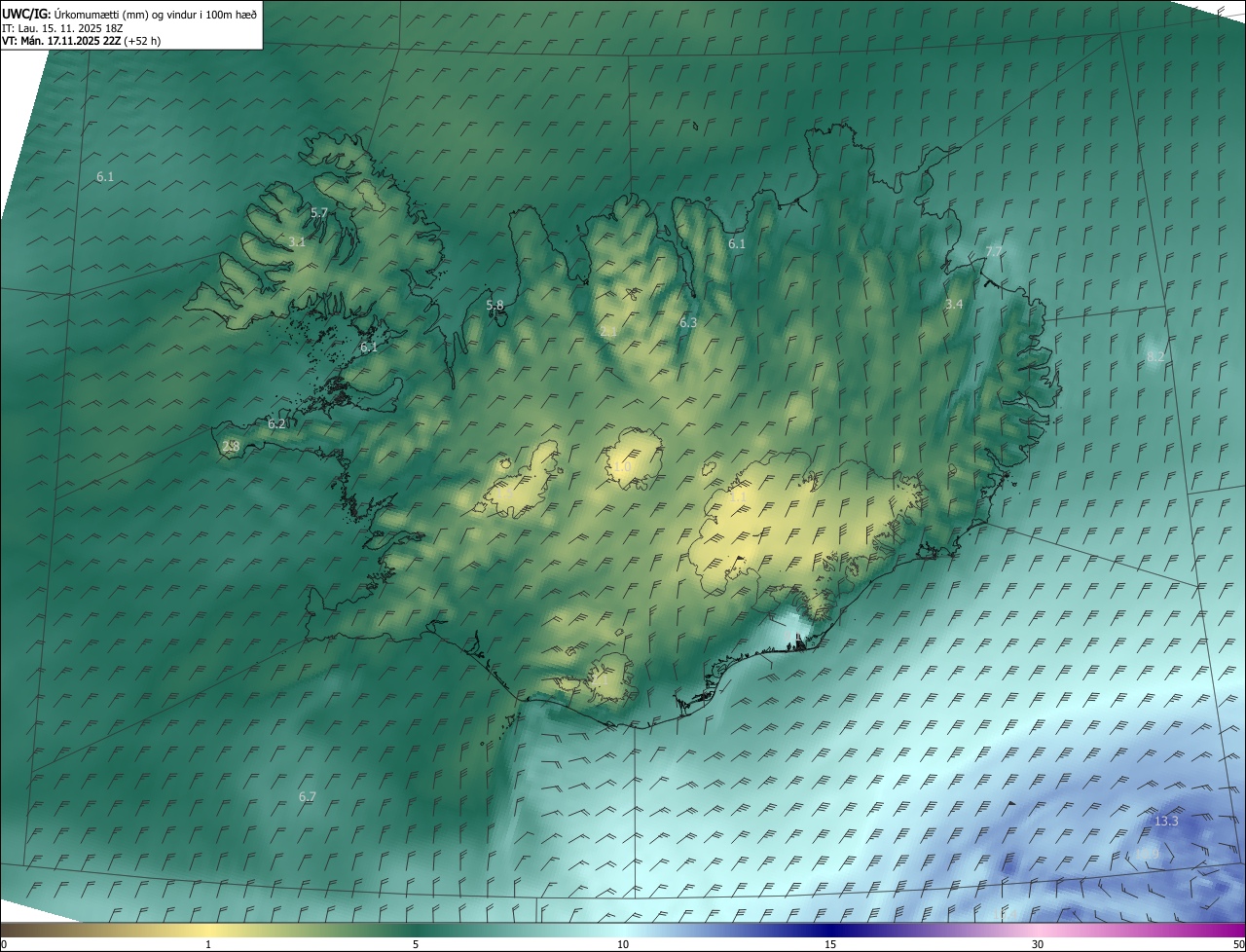
Task: Click the 5 tick label on color scale
Action: tap(416, 944)
